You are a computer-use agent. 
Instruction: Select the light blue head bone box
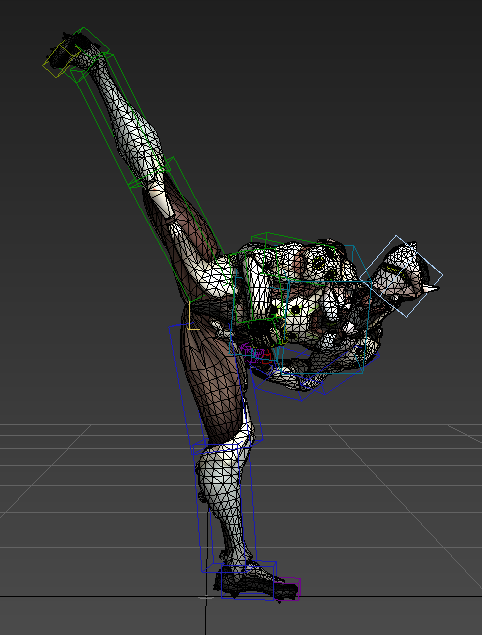pyautogui.click(x=401, y=276)
